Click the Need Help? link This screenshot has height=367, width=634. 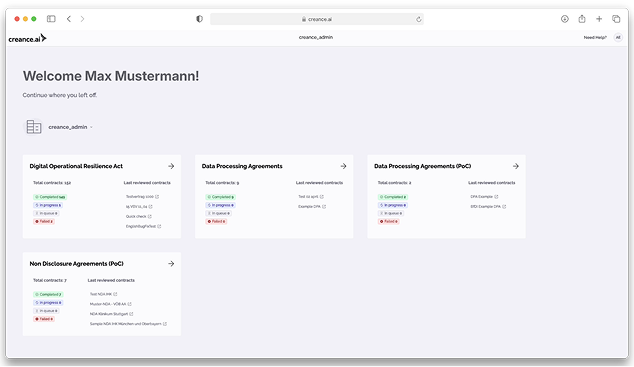pyautogui.click(x=595, y=37)
